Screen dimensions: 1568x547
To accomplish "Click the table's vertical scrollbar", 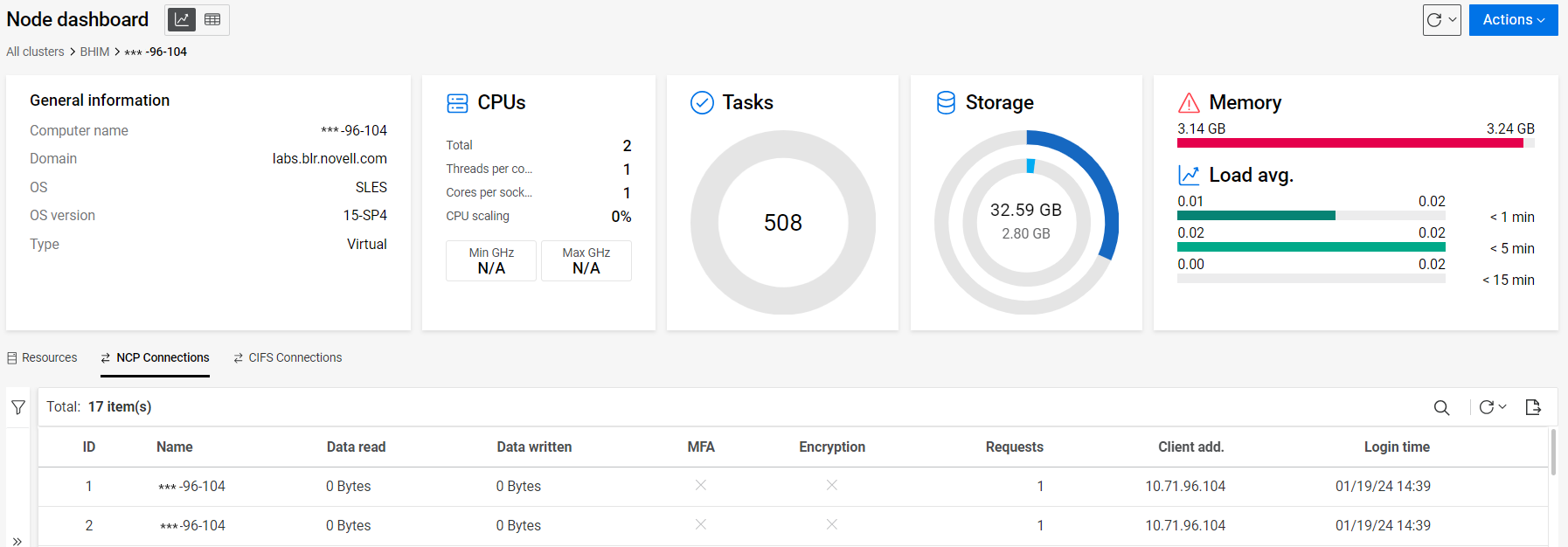I will tap(1553, 453).
